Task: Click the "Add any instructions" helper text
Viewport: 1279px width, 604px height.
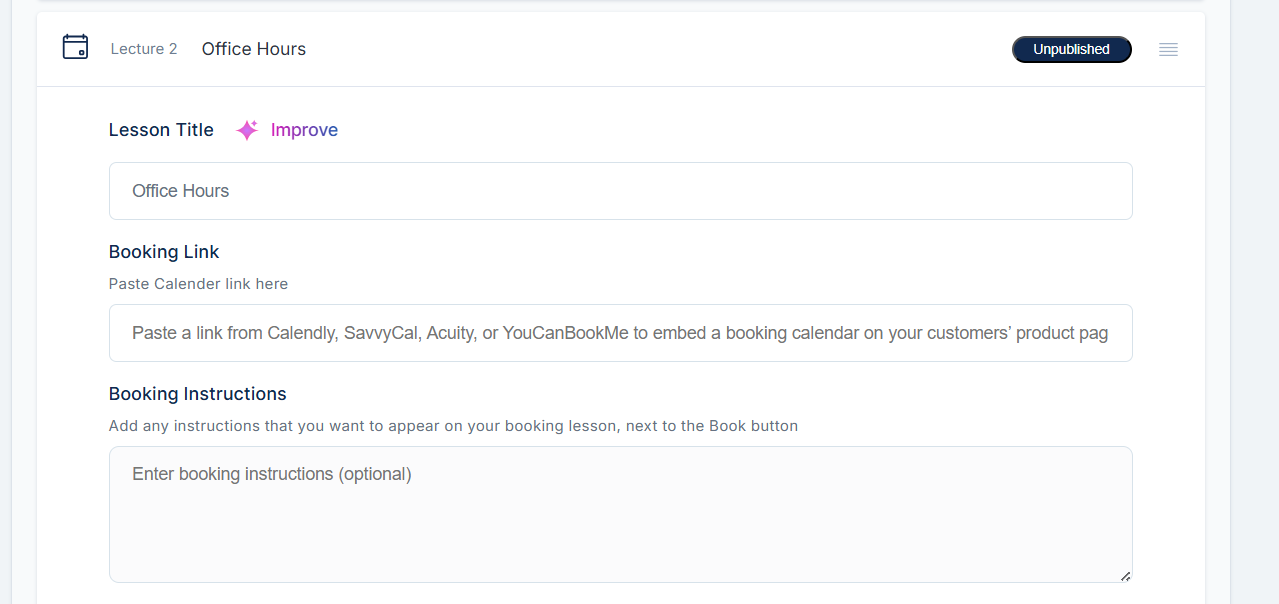Action: [x=453, y=426]
